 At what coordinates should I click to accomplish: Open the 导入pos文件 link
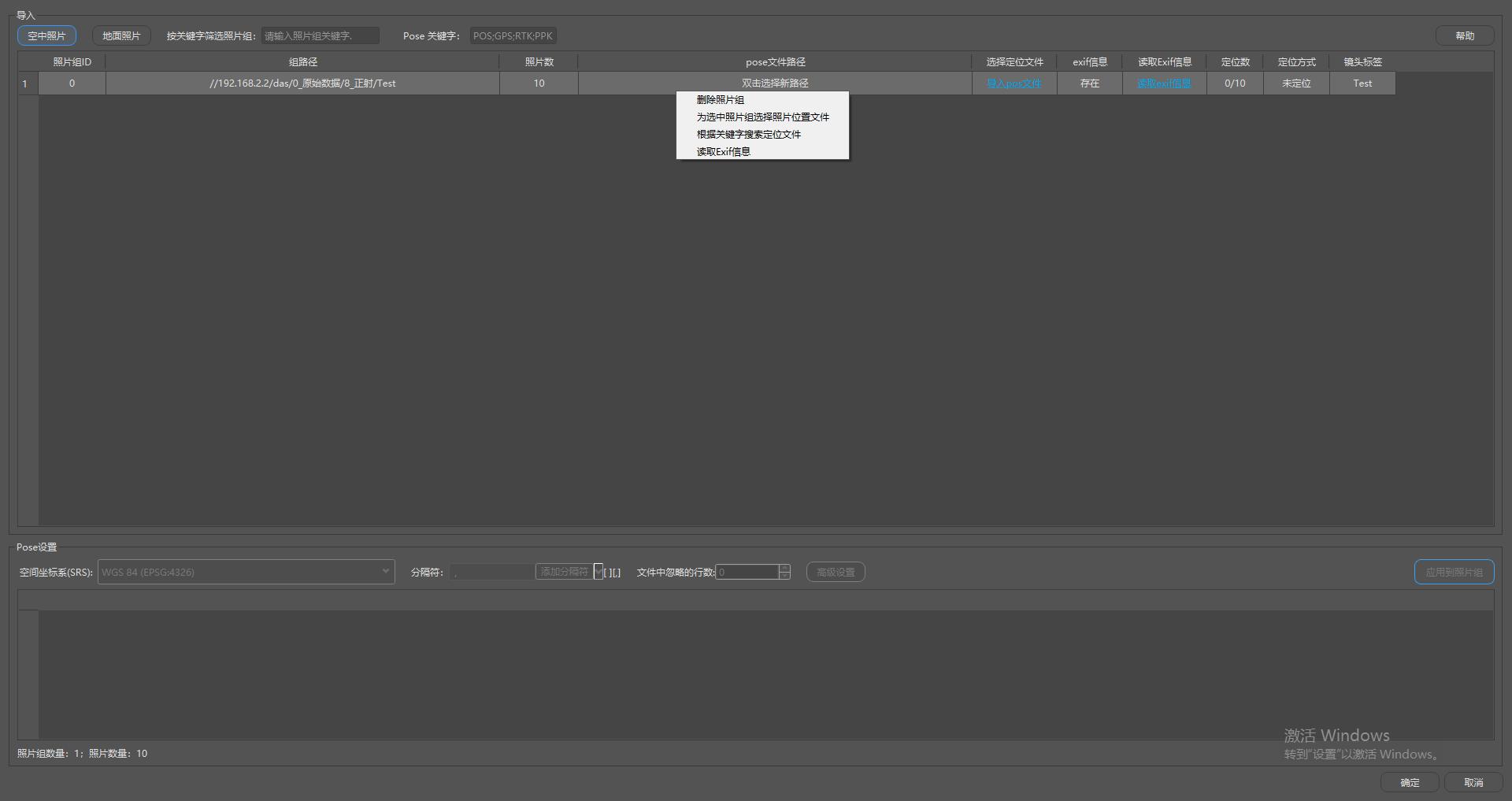pos(1014,83)
